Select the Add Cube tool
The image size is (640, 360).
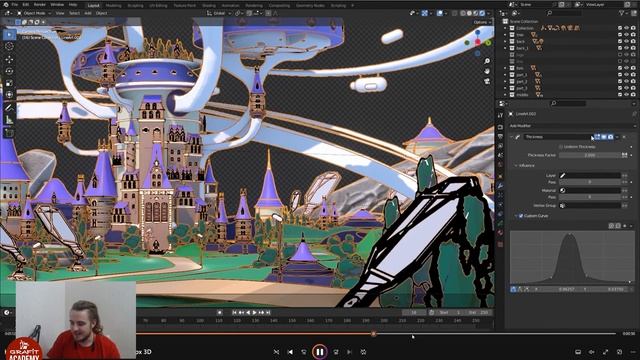pos(9,133)
